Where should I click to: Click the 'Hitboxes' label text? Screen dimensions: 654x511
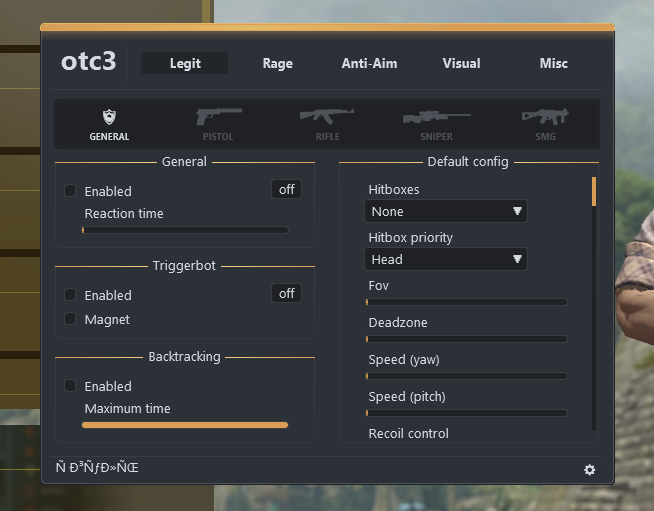point(394,189)
